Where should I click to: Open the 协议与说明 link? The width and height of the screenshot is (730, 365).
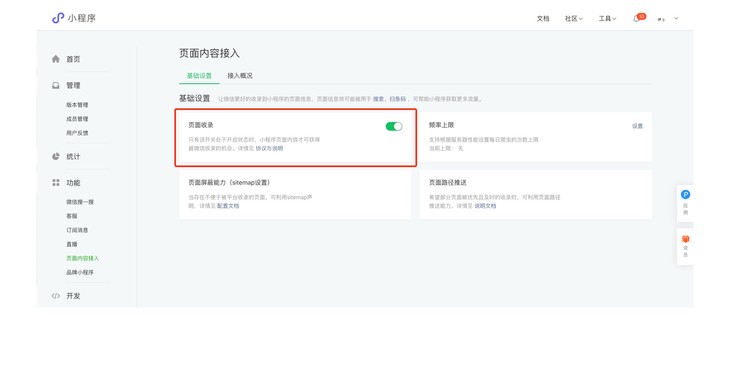[x=269, y=148]
